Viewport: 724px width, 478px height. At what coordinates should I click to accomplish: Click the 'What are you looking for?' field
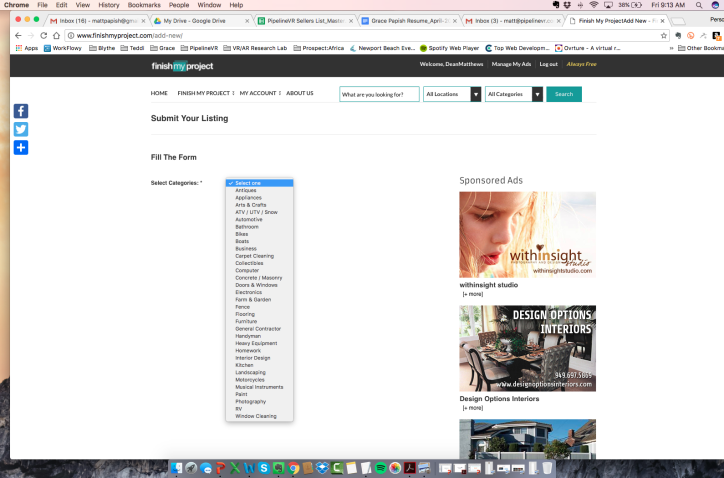pyautogui.click(x=378, y=94)
